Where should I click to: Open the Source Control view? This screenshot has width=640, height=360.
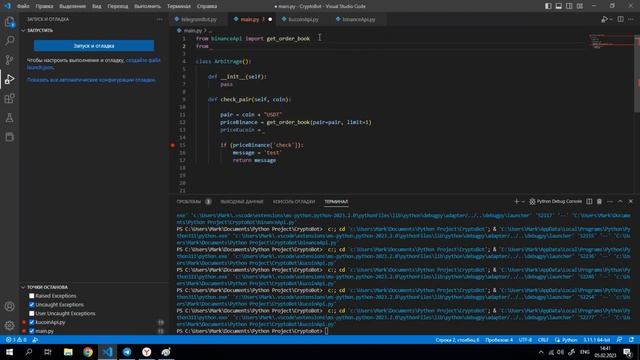point(9,60)
